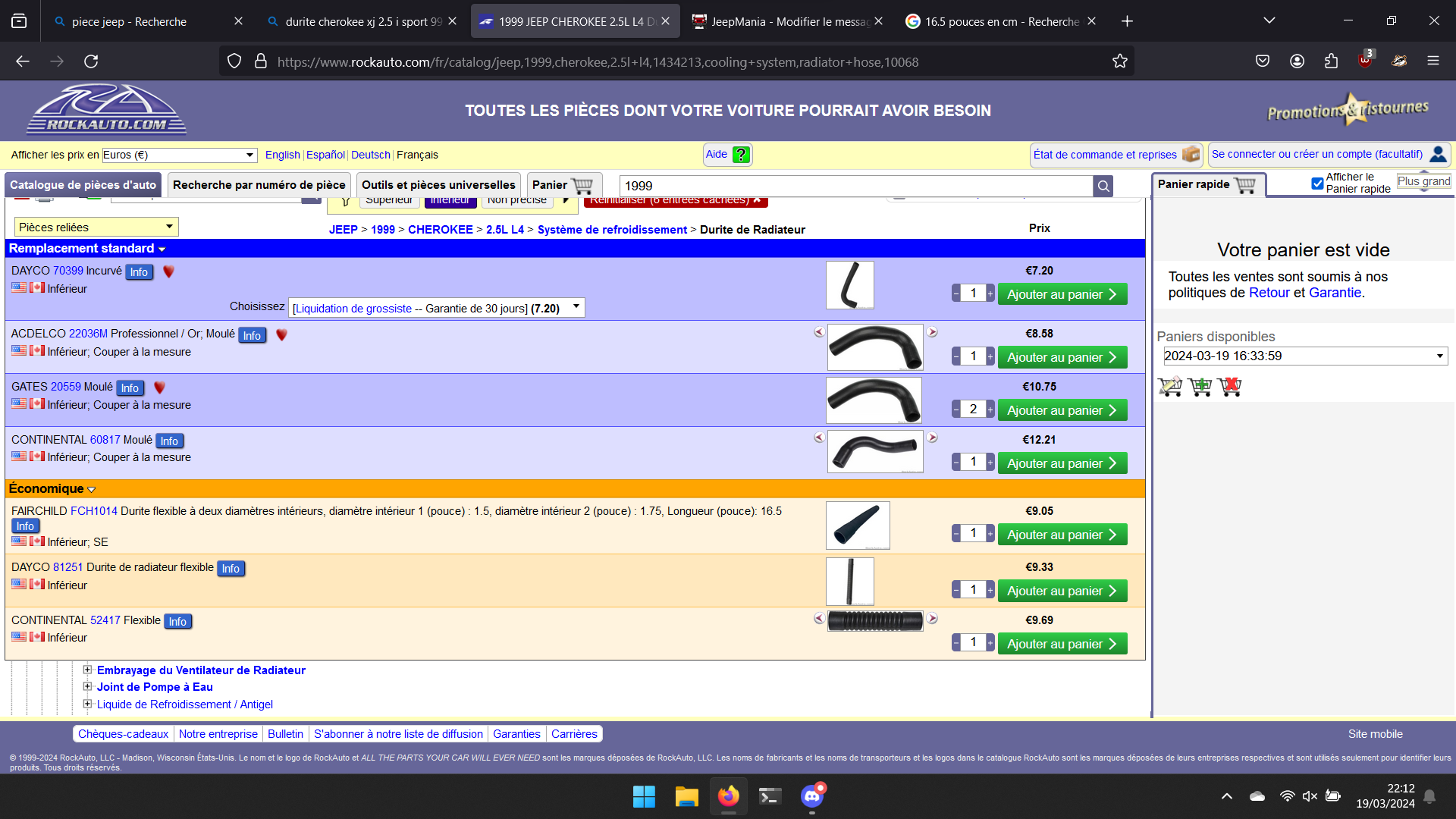Click 'Plus grand' quick cart button

coord(1423,181)
